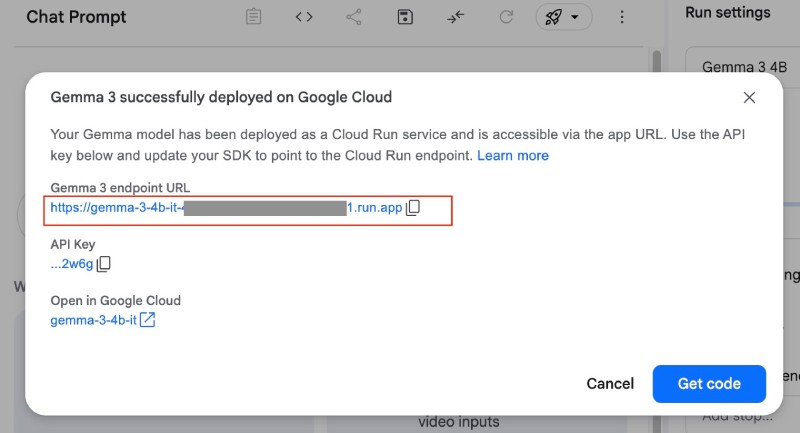Copy the API key to clipboard
The height and width of the screenshot is (433, 800).
click(104, 264)
